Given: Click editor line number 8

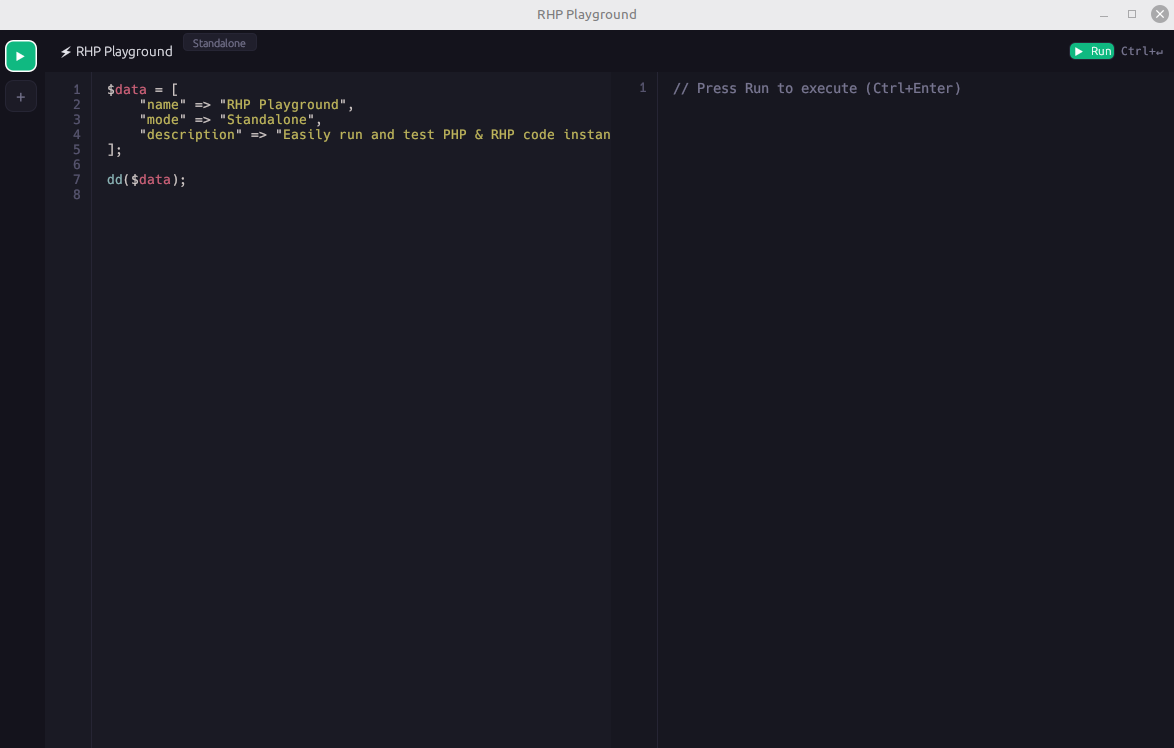Looking at the screenshot, I should (76, 194).
